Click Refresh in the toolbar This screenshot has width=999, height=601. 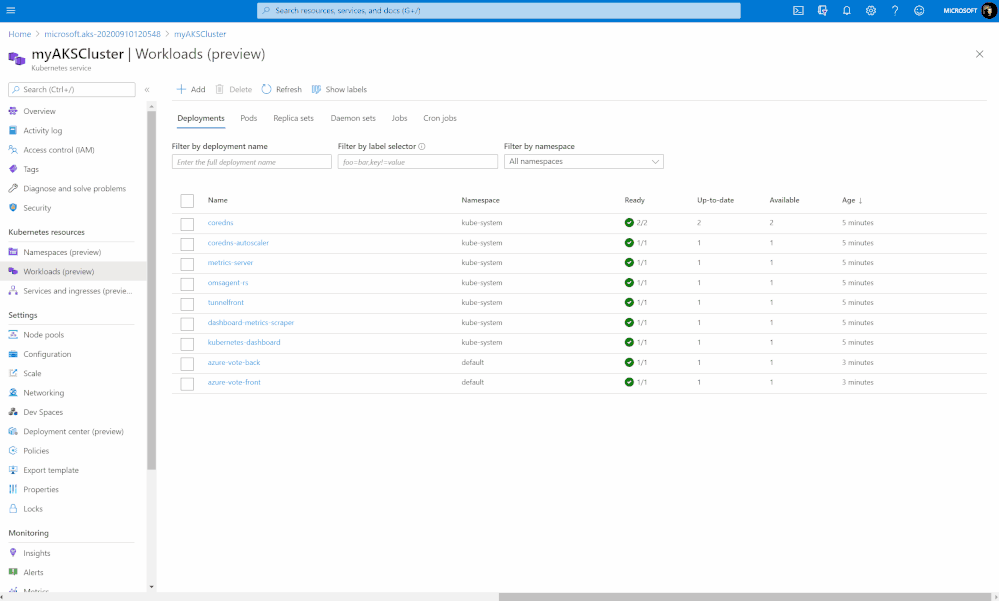point(282,89)
